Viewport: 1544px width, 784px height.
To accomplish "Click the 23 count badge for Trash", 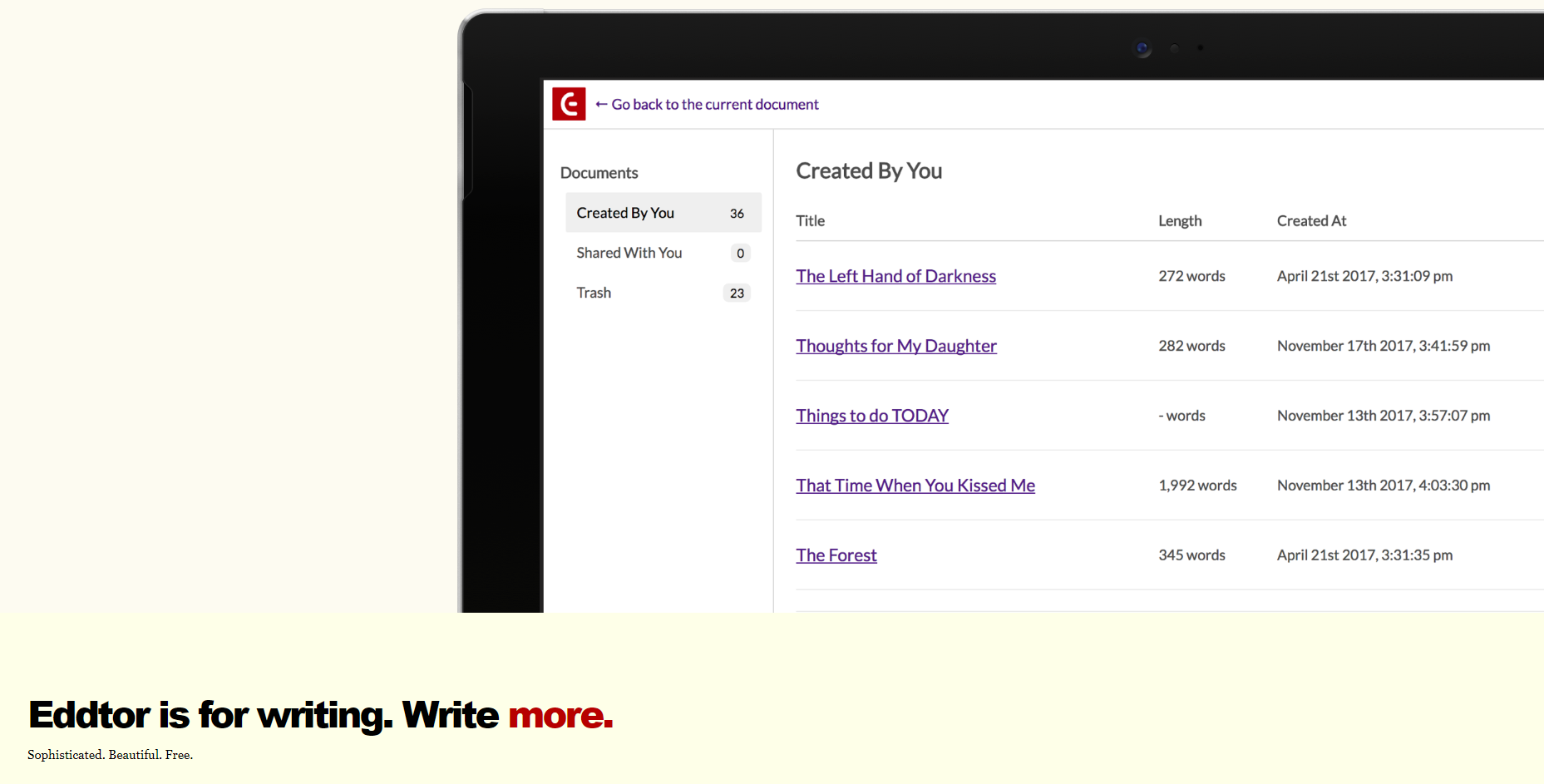I will click(x=737, y=293).
